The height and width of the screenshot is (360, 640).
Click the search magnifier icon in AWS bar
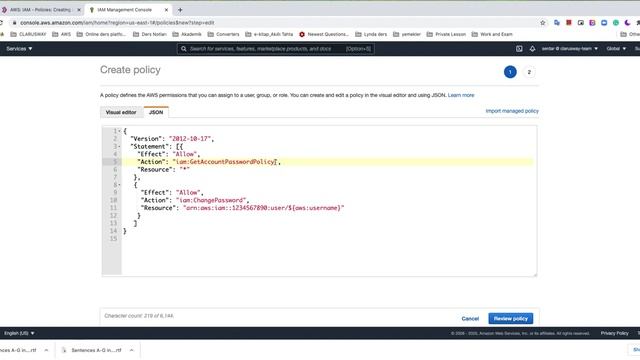tap(184, 49)
